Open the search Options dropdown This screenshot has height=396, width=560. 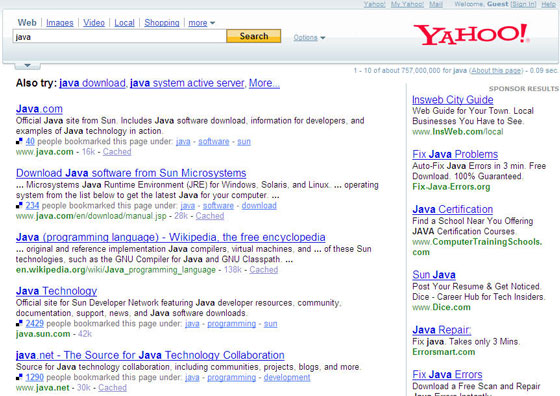click(309, 37)
